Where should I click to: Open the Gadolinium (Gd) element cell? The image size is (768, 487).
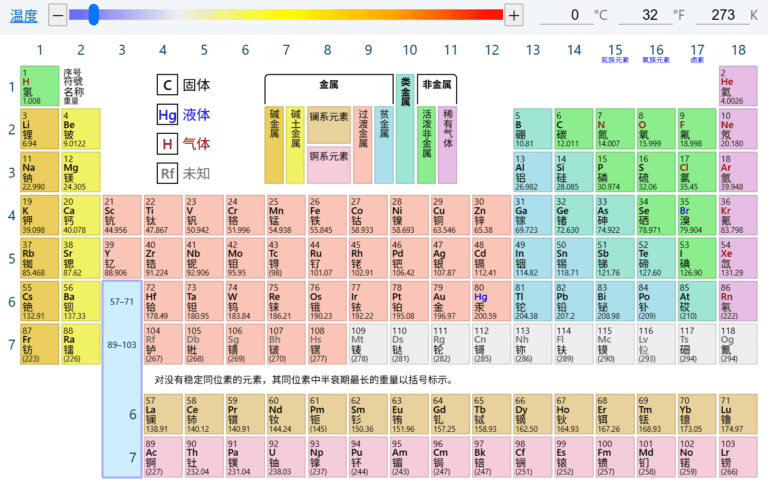tap(451, 414)
